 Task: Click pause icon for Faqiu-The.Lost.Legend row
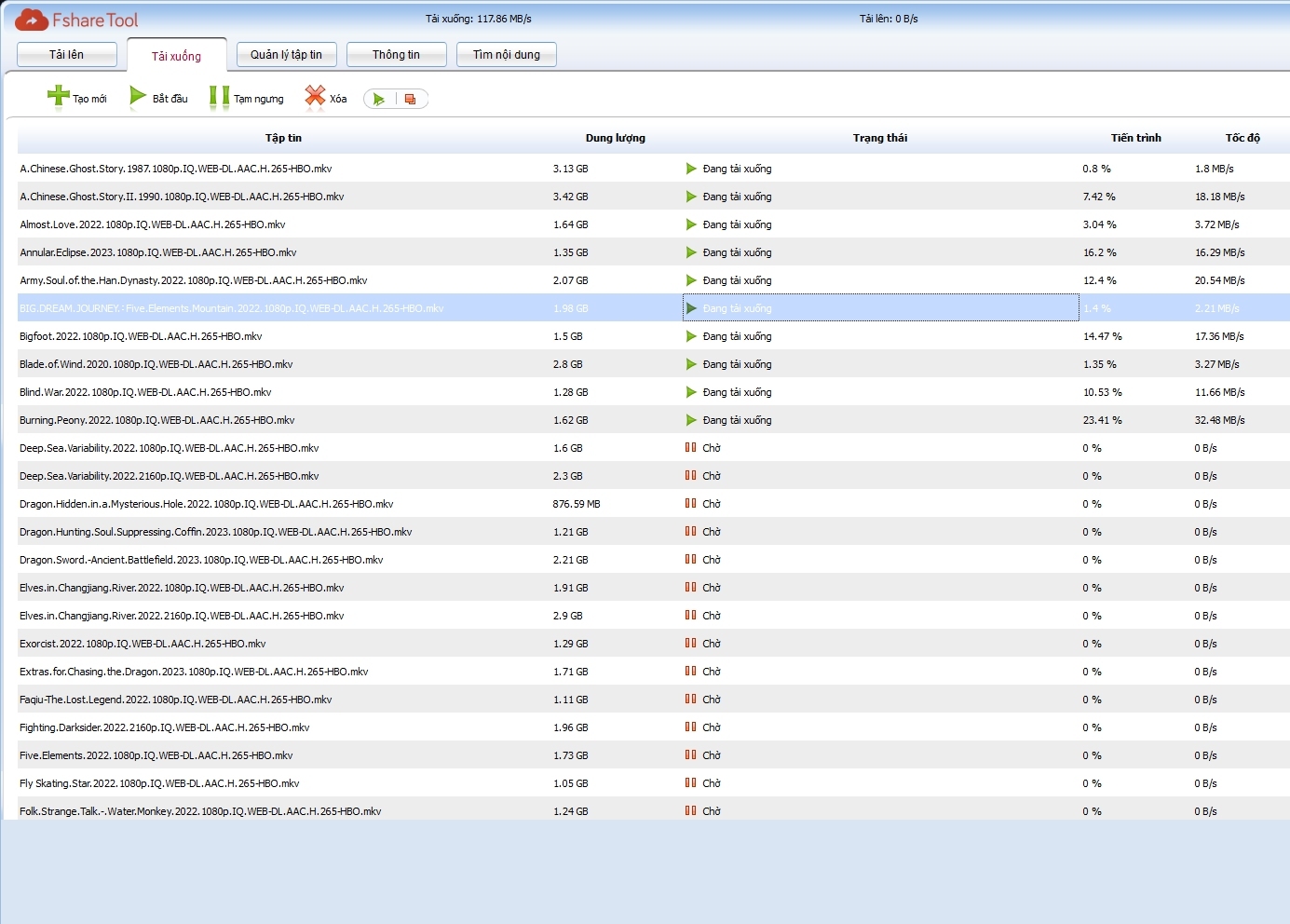pos(690,699)
